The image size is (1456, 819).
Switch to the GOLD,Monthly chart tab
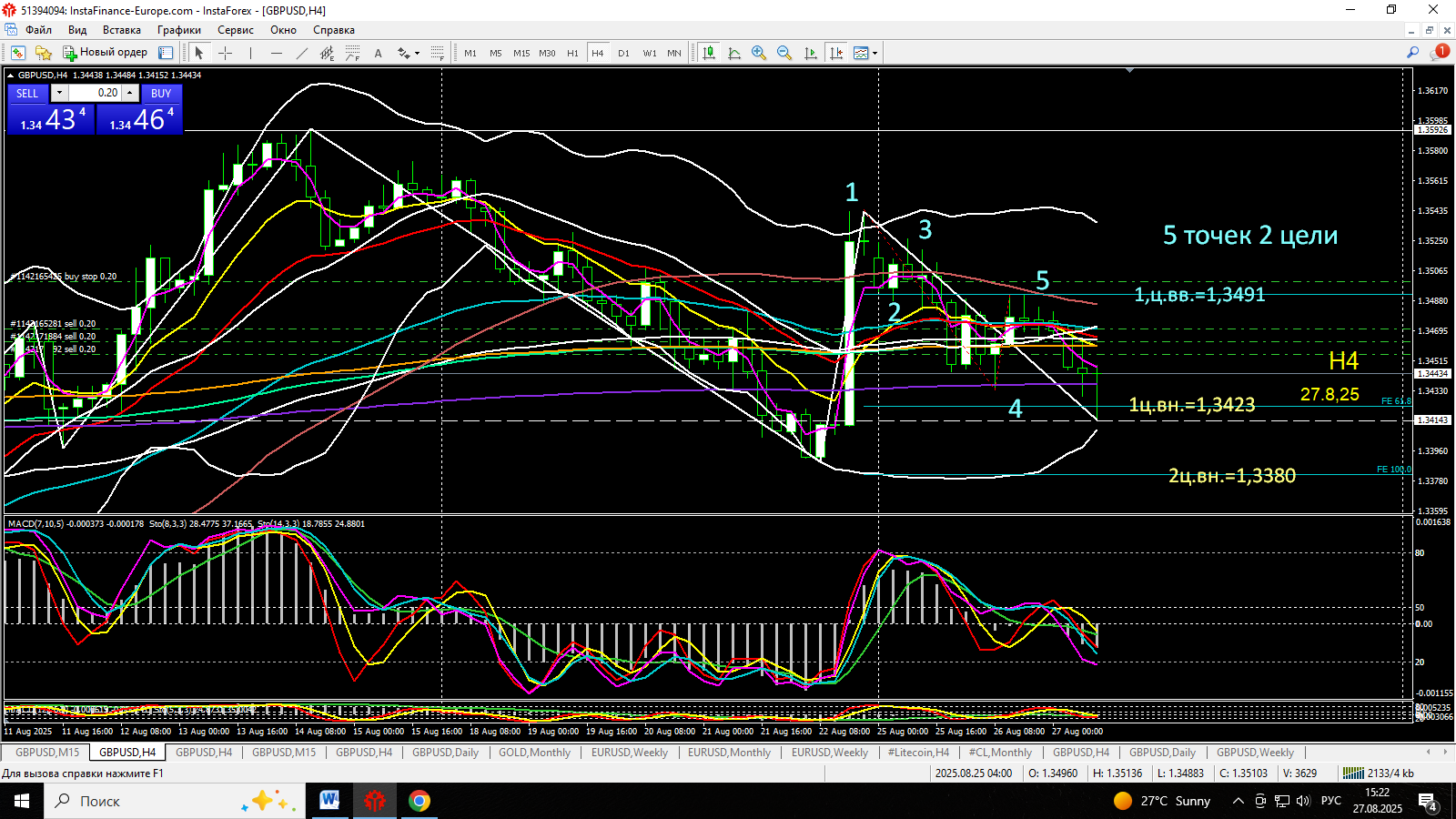click(x=534, y=753)
